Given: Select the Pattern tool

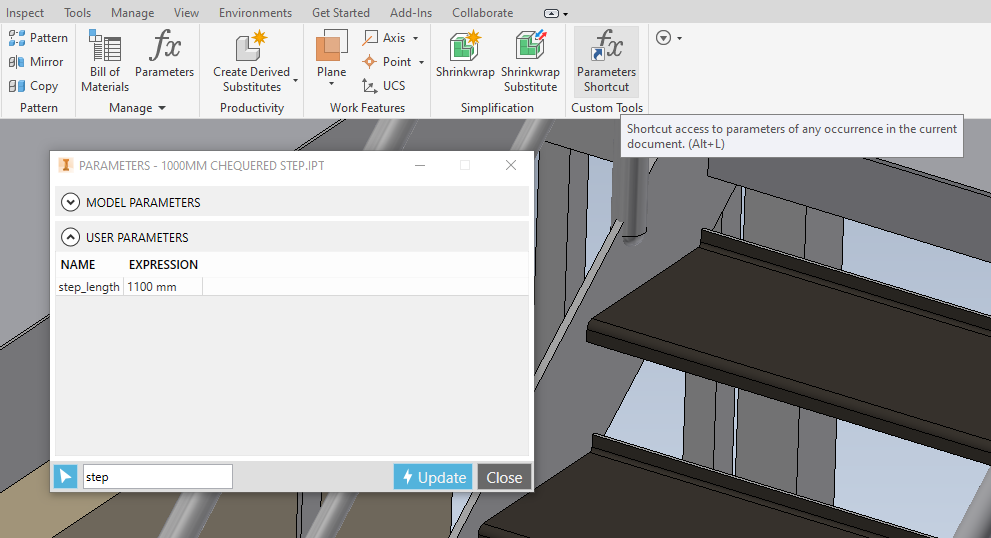Looking at the screenshot, I should click(38, 38).
